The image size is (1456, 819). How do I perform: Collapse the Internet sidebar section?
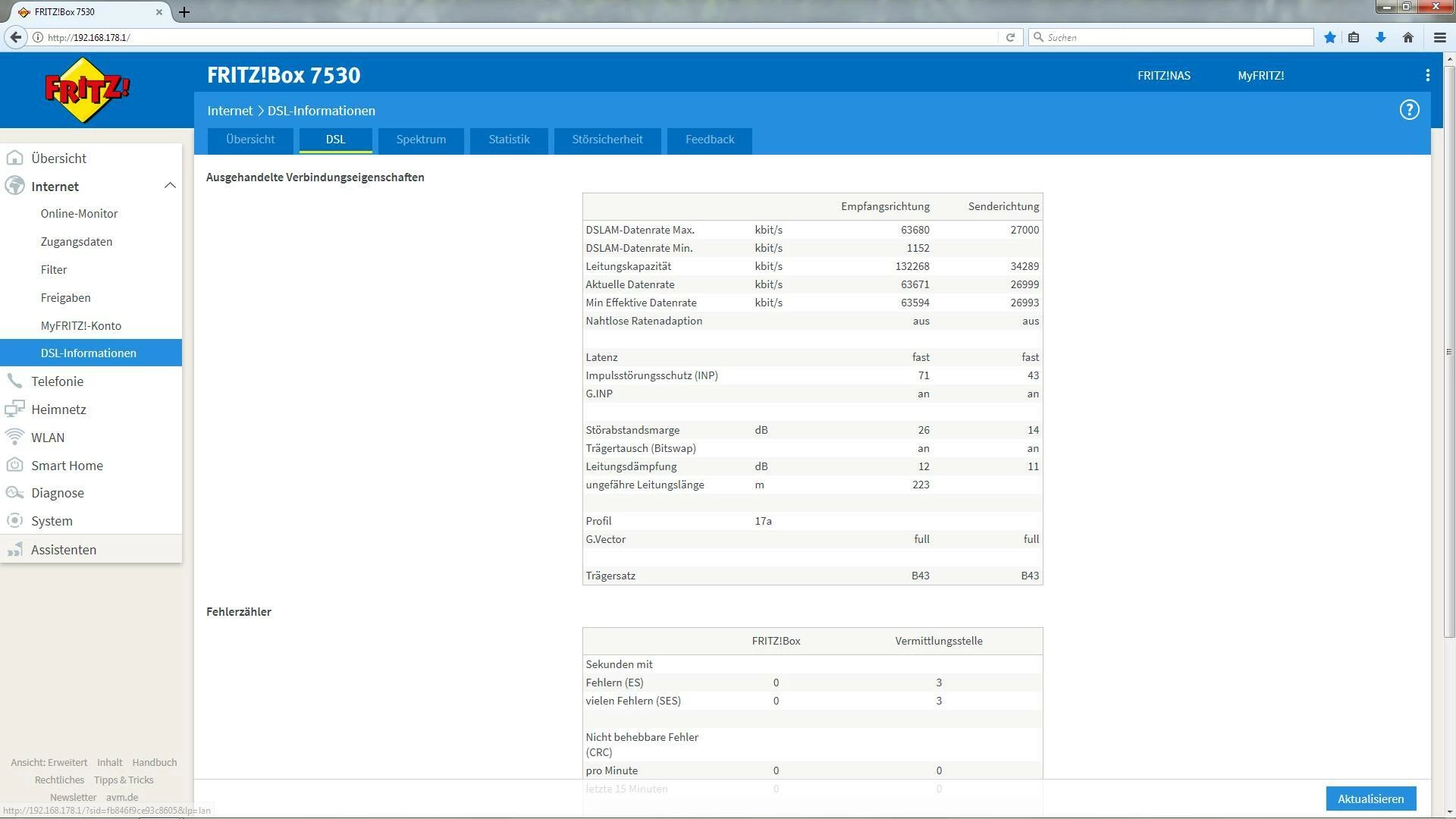click(x=170, y=186)
